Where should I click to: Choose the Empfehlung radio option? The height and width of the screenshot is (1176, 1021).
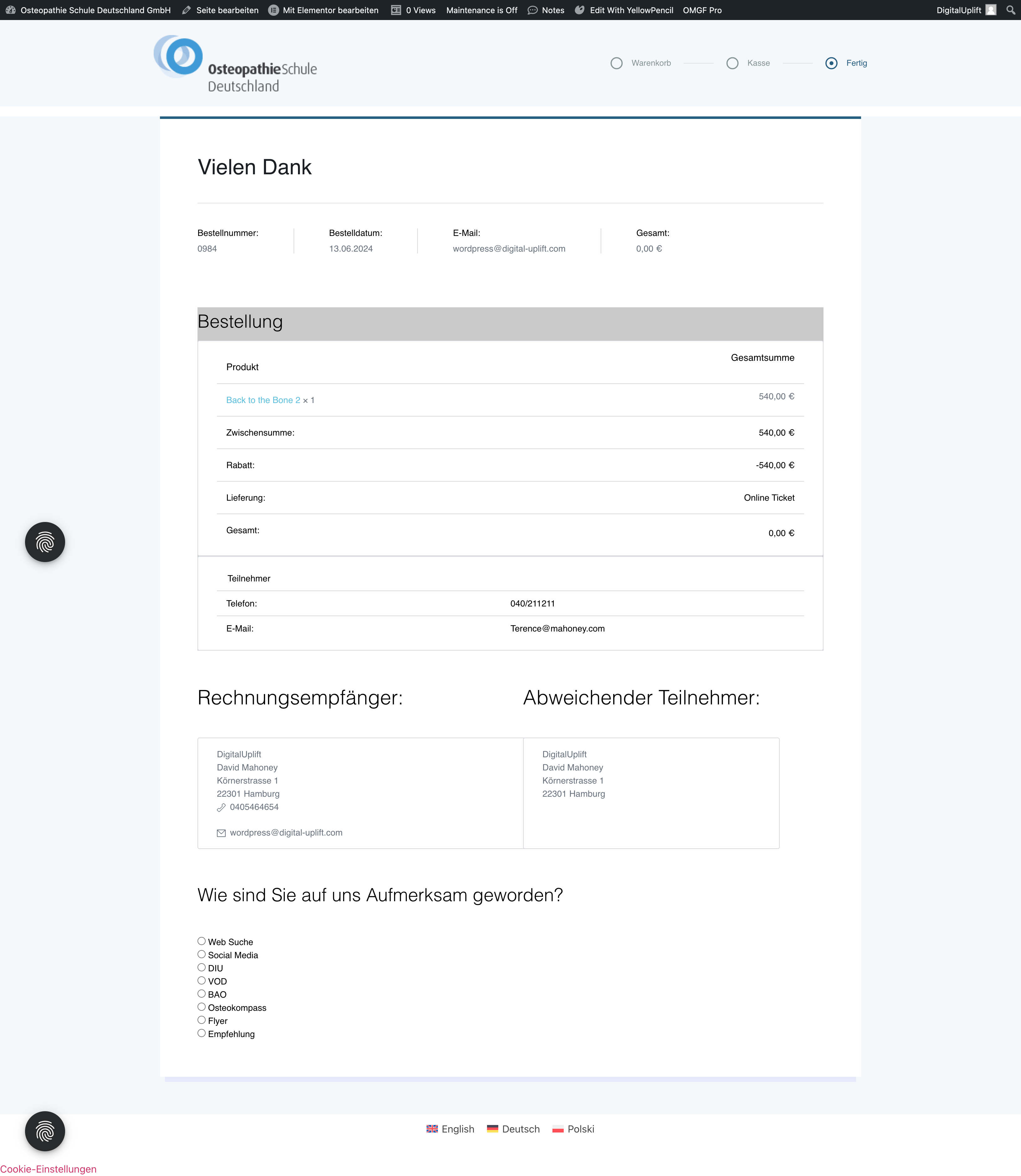tap(202, 1033)
